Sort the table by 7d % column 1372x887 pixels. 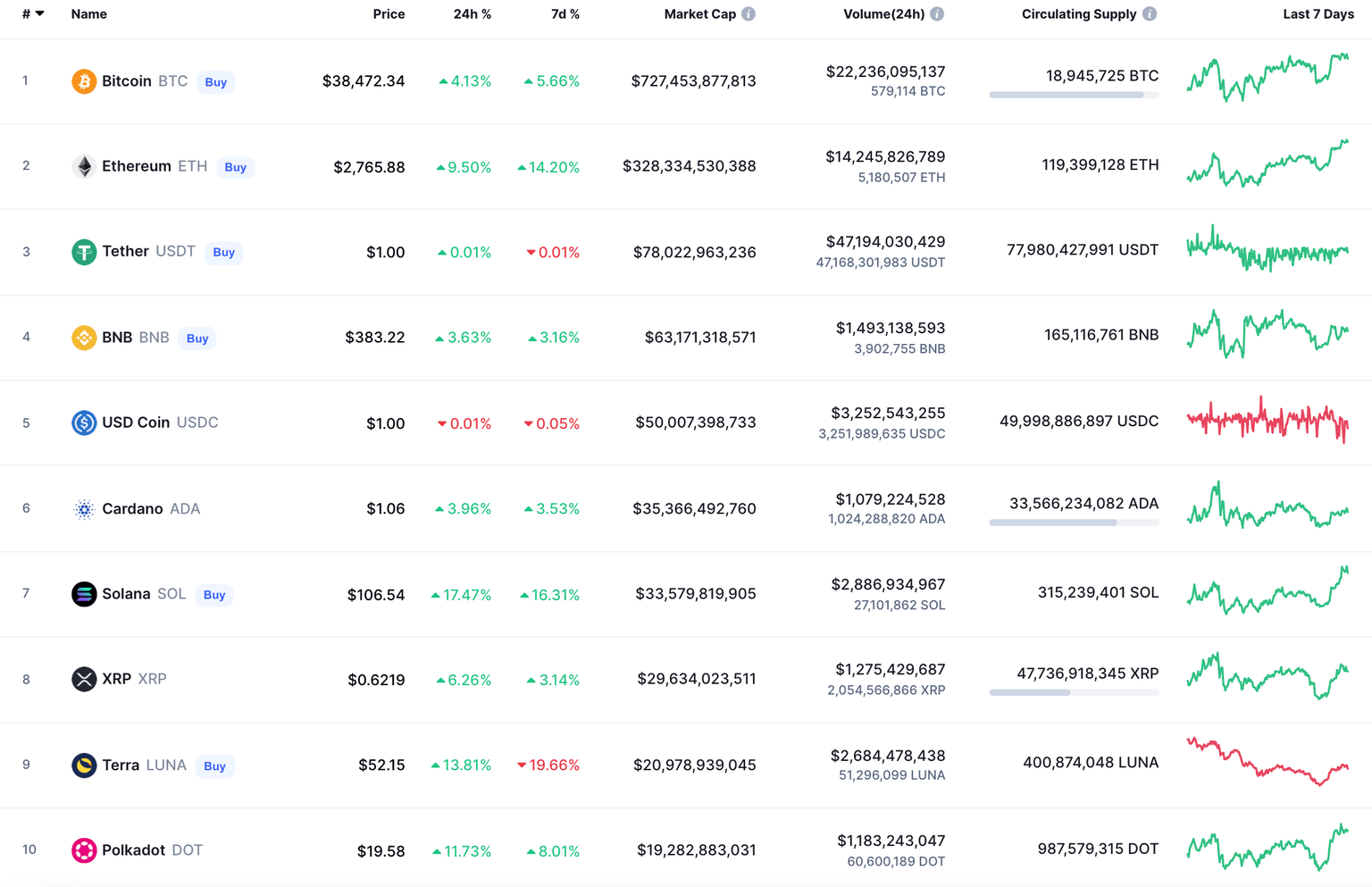click(x=564, y=13)
